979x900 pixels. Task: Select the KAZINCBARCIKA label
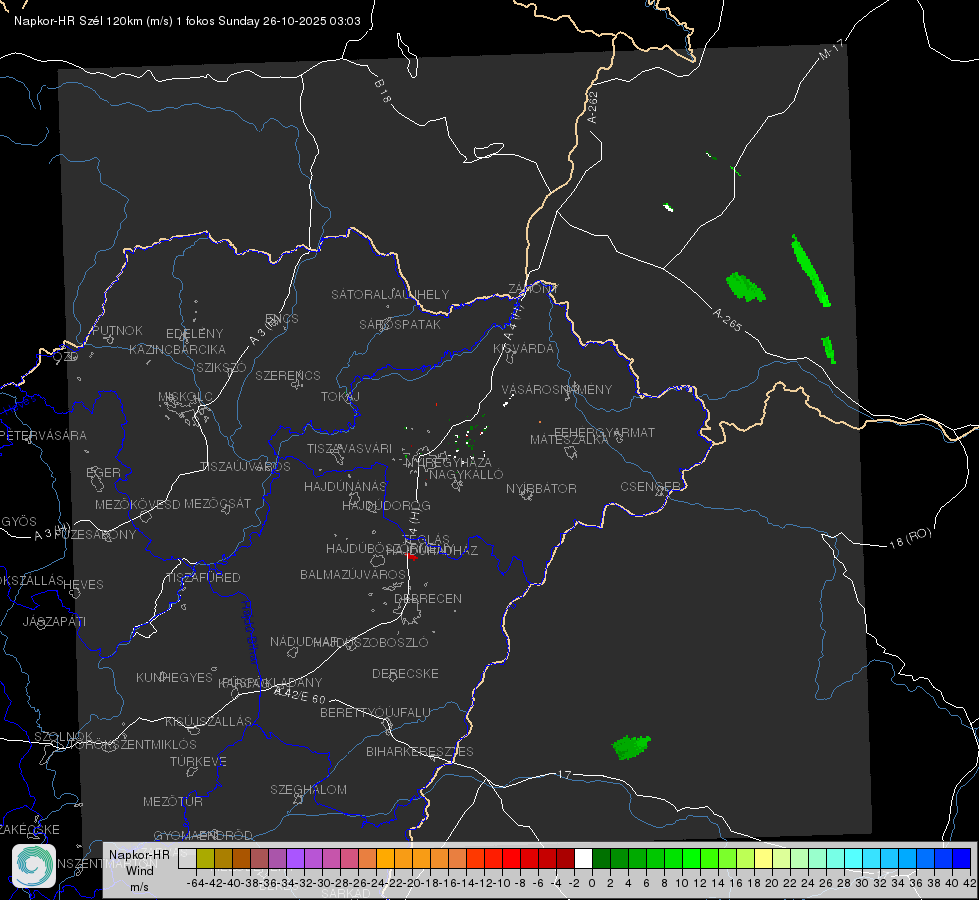(x=177, y=349)
